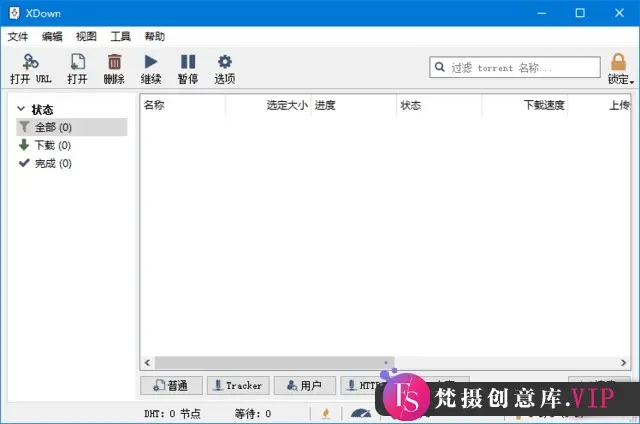Open the 工具 menu
Viewport: 640px width, 424px height.
click(120, 37)
